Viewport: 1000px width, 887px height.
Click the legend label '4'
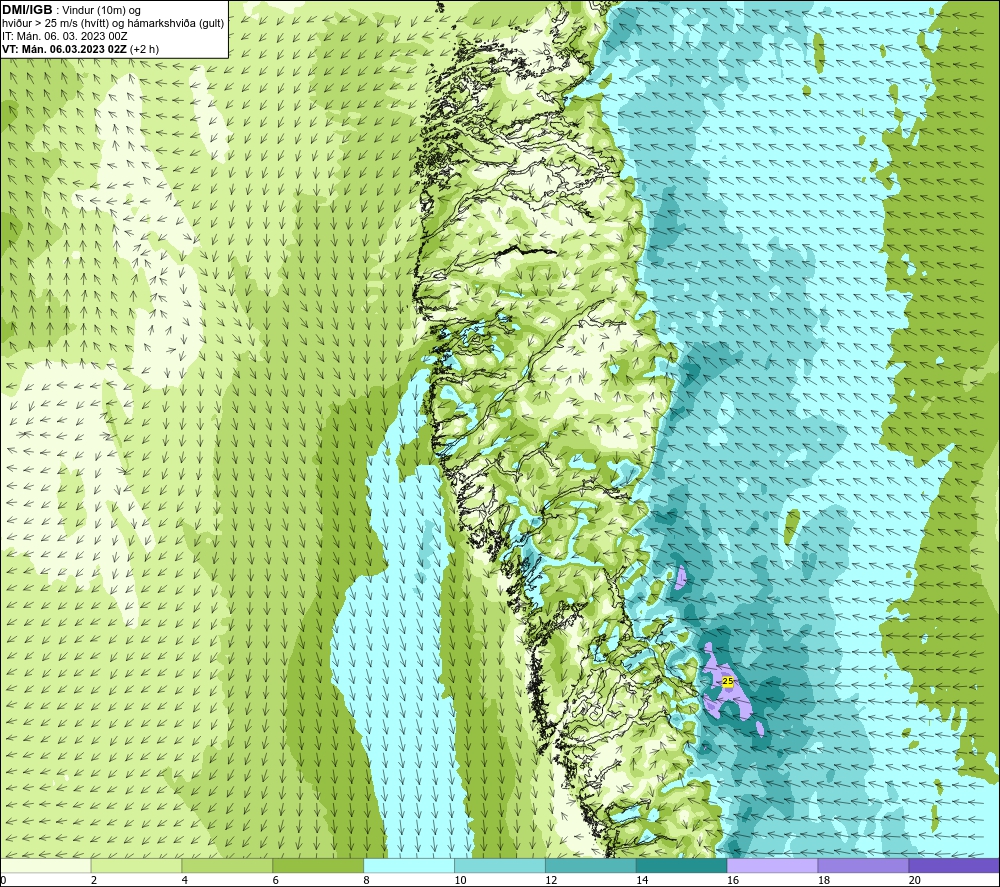pyautogui.click(x=185, y=880)
